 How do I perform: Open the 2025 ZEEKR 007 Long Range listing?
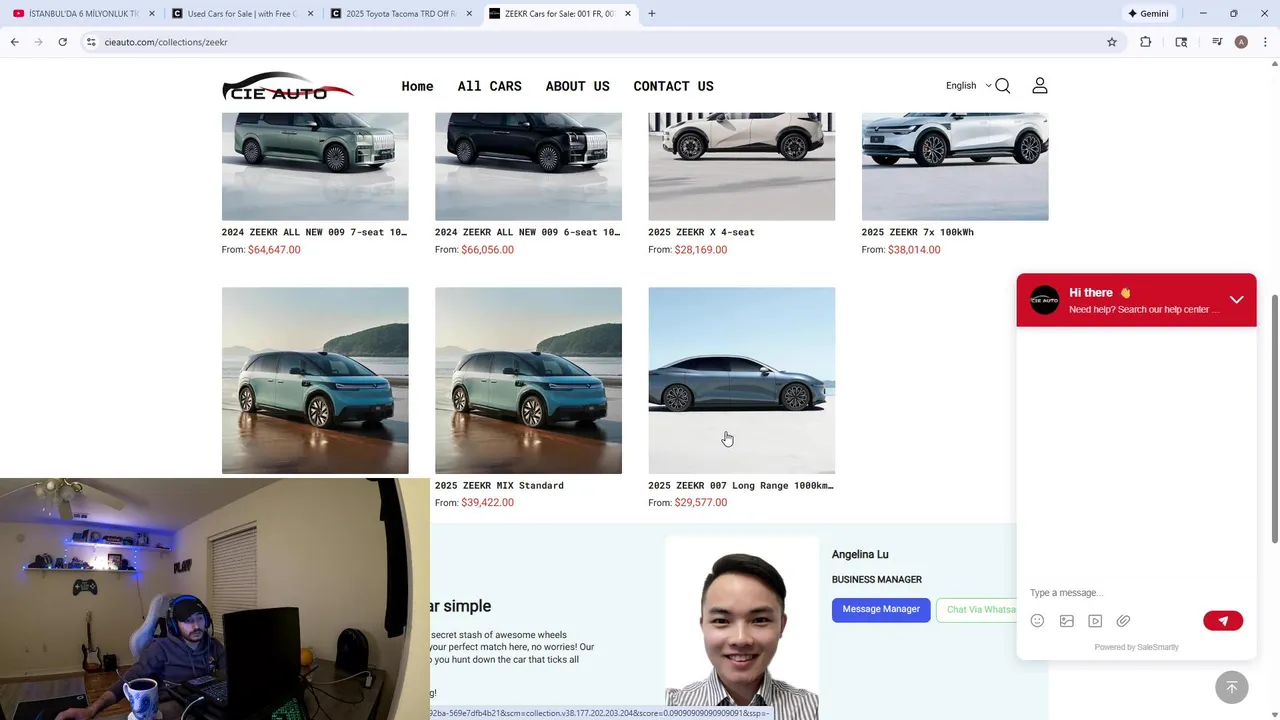(741, 485)
